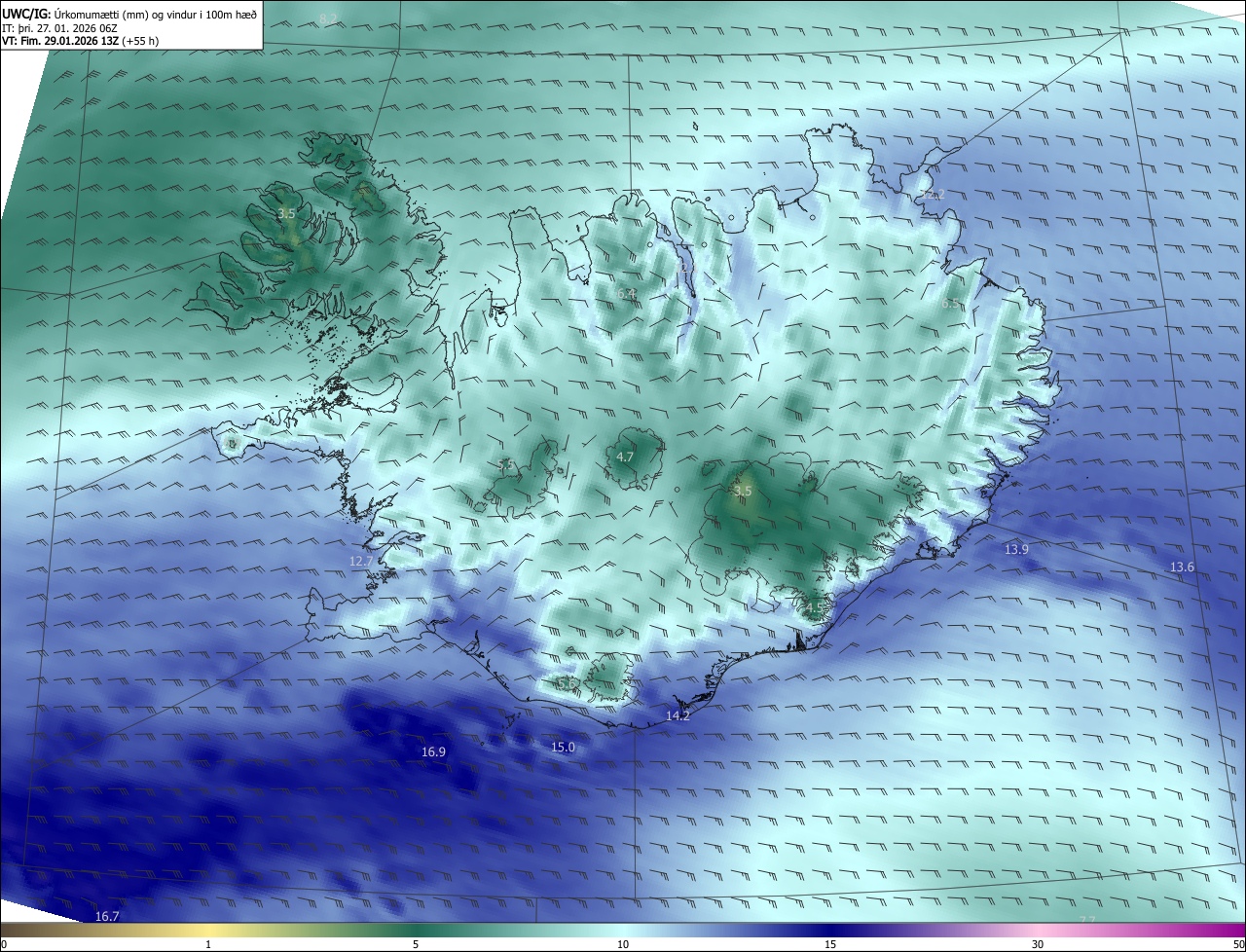Image resolution: width=1246 pixels, height=952 pixels.
Task: Select the 6.5 label in East Iceland
Action: [x=950, y=304]
